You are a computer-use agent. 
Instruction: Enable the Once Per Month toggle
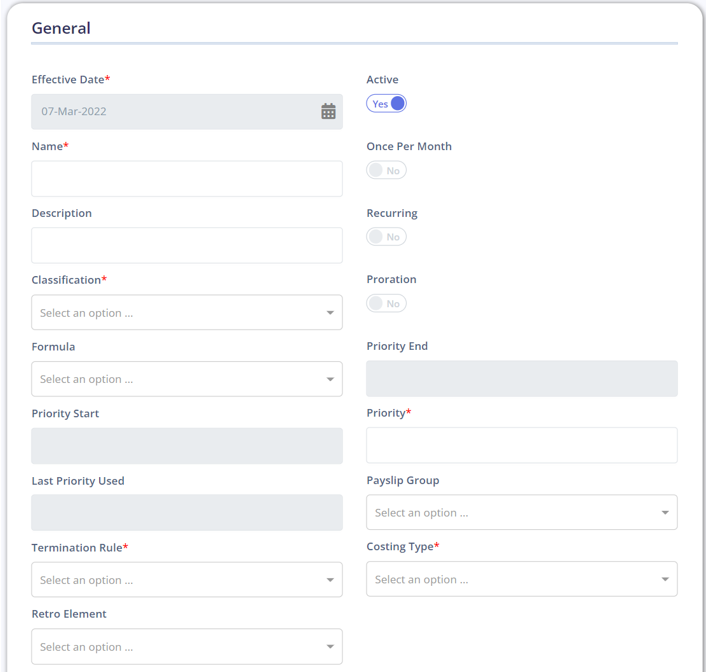[x=386, y=170]
